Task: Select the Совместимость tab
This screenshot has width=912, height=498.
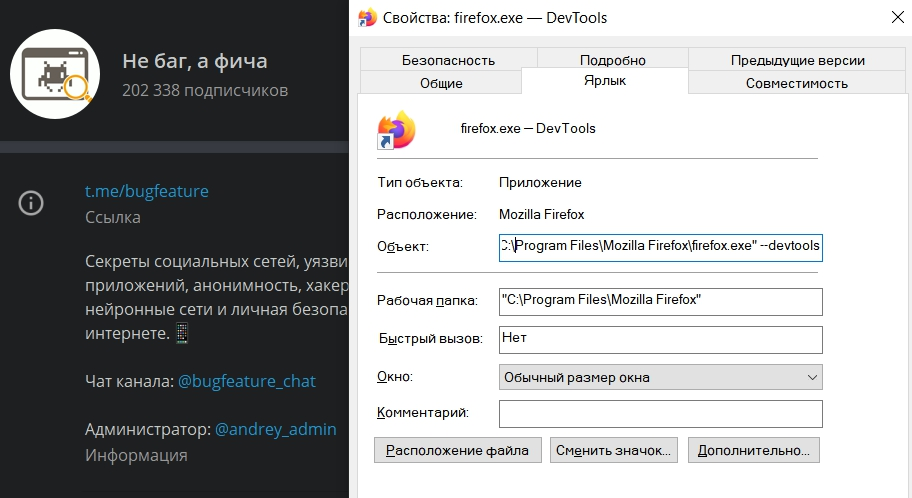Action: click(x=796, y=83)
